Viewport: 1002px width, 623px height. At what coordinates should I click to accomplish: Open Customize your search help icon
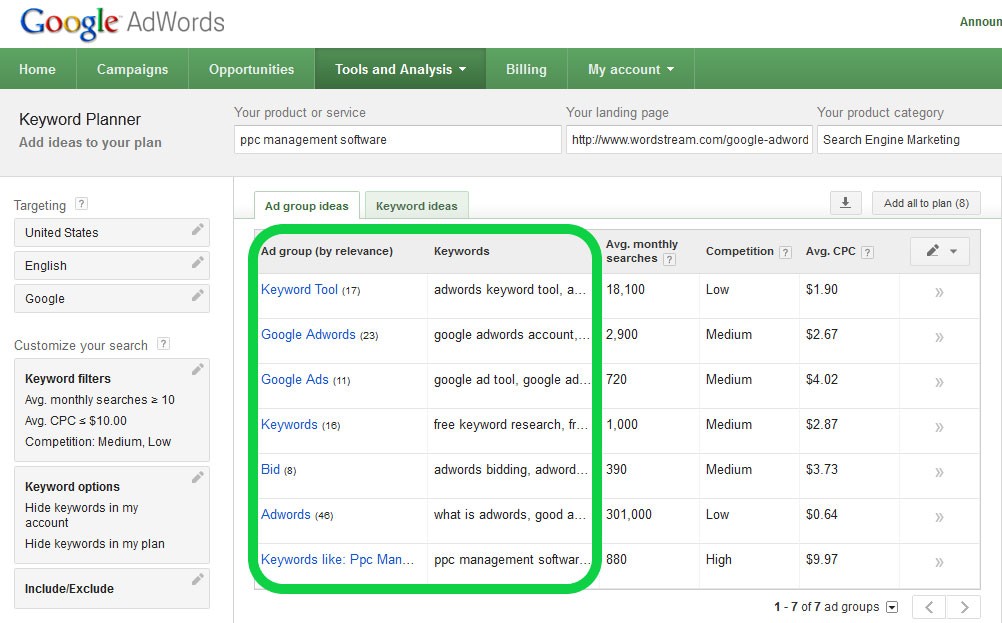pos(164,344)
